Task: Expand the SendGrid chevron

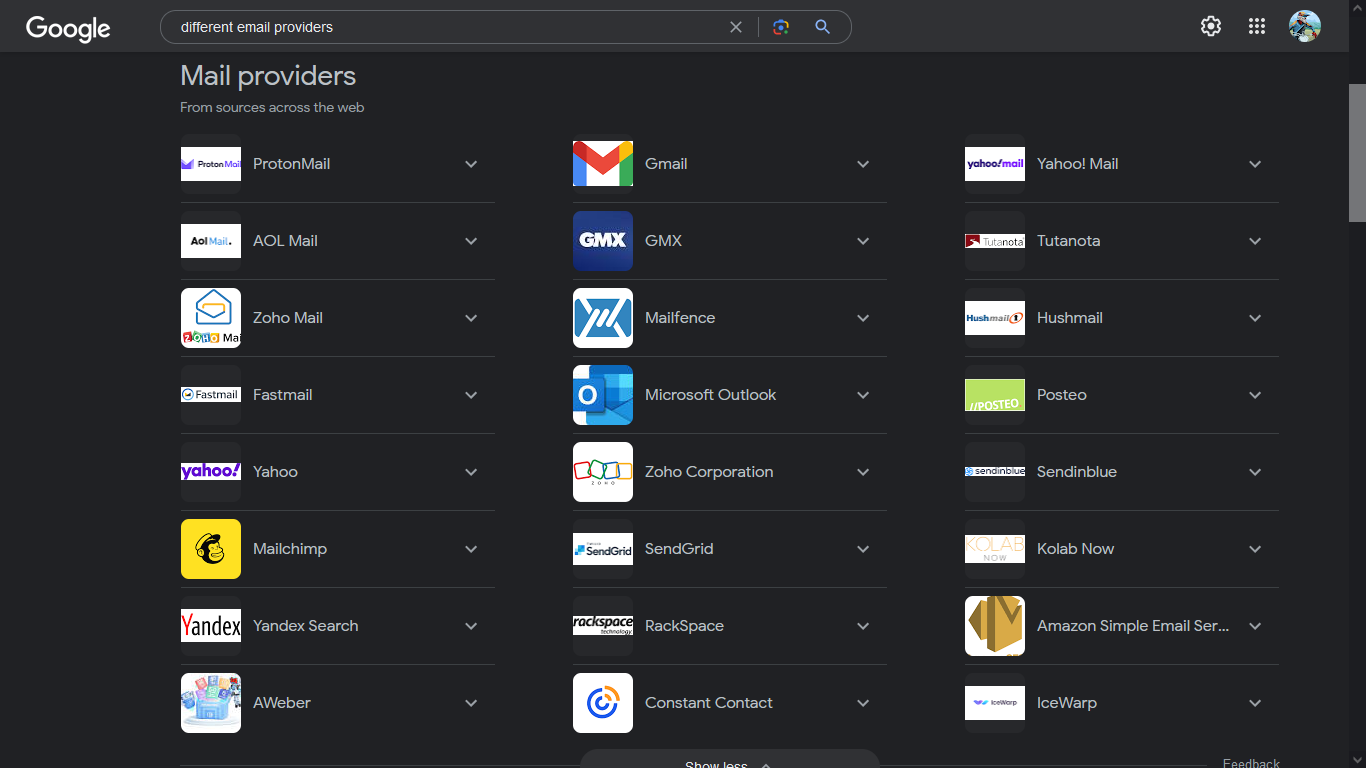Action: pos(863,549)
